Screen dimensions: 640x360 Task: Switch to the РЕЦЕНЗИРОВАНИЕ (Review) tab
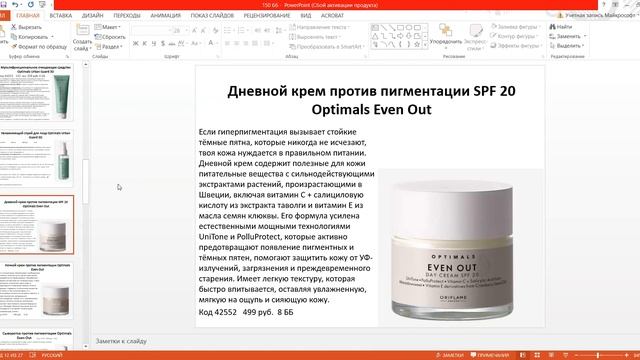267,16
